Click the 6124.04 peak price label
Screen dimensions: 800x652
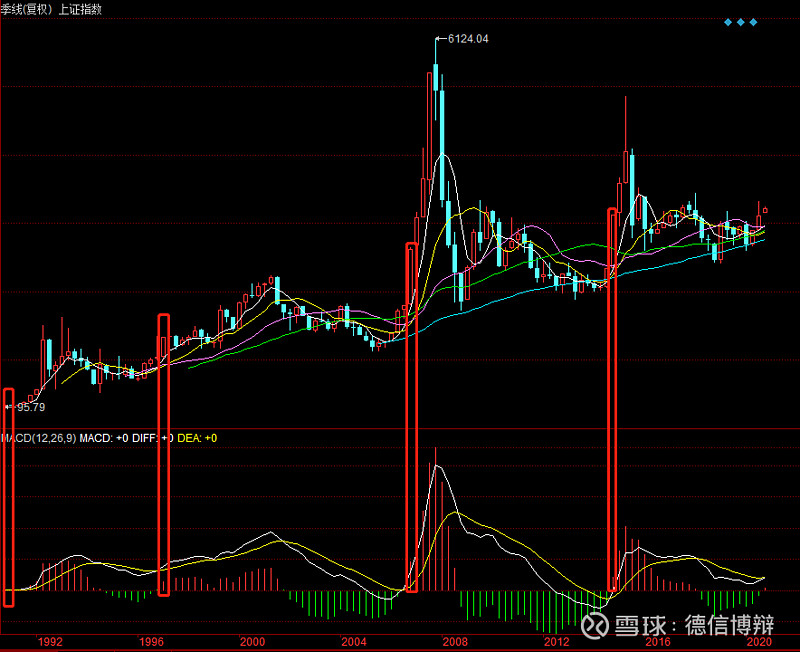(x=467, y=39)
